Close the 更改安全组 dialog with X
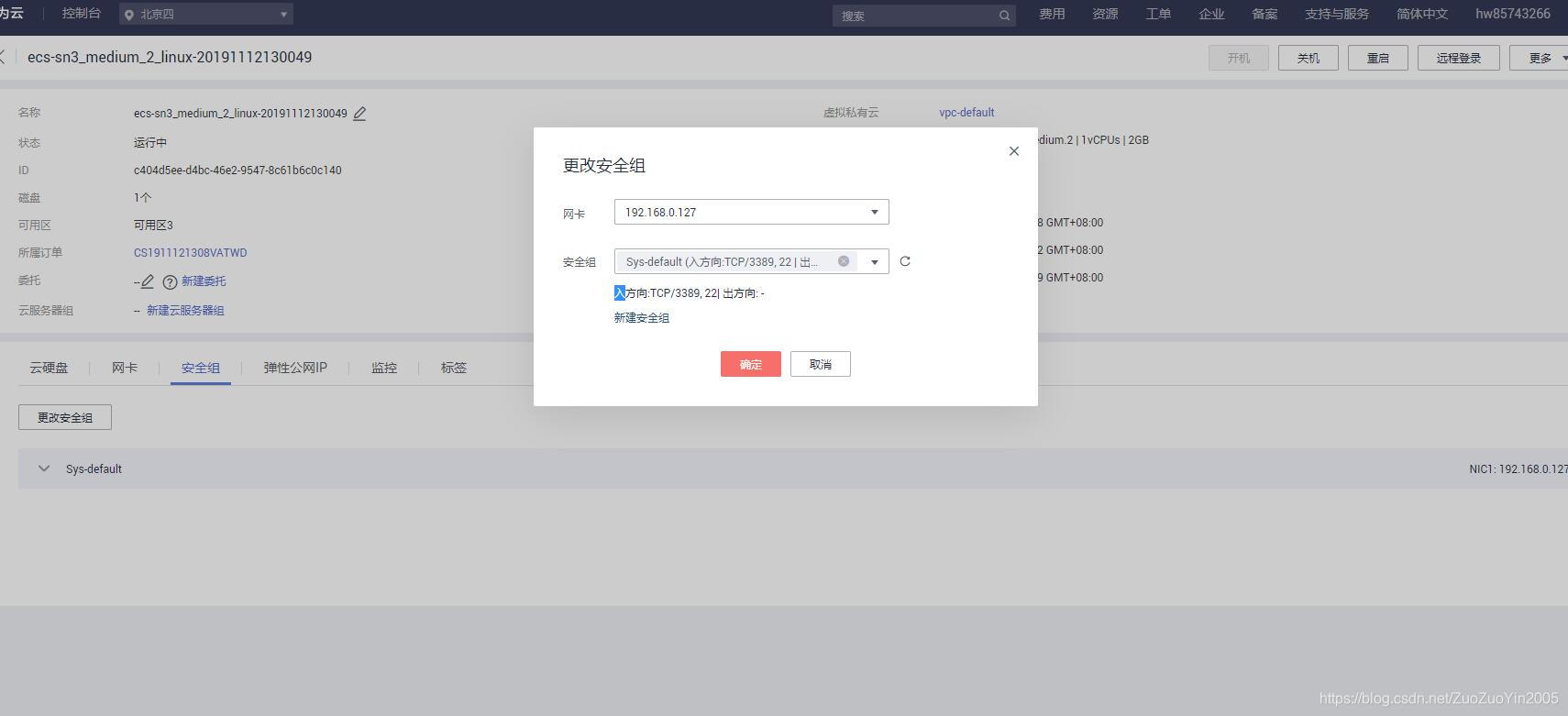 tap(1013, 151)
